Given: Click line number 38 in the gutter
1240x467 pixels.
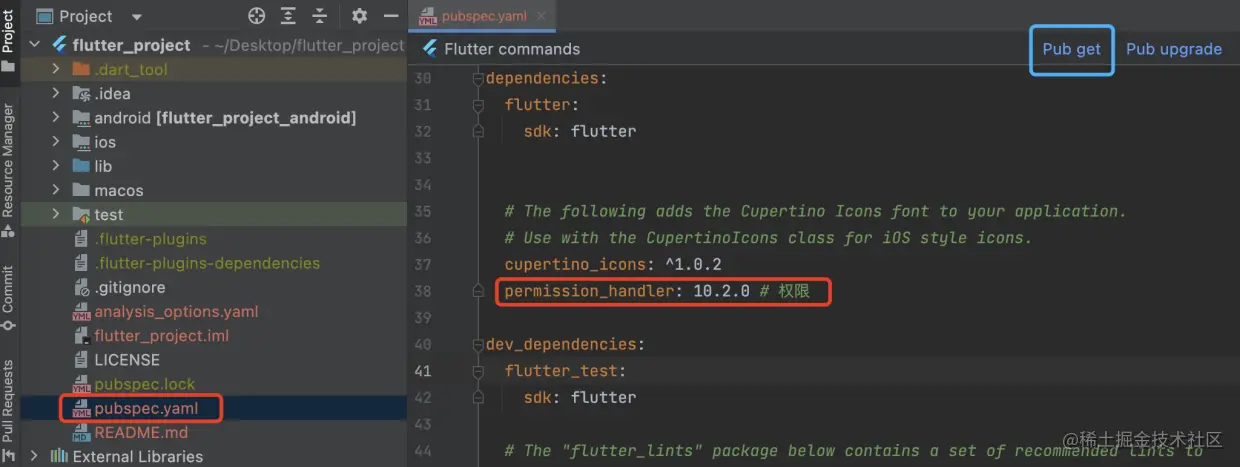Looking at the screenshot, I should pos(422,291).
